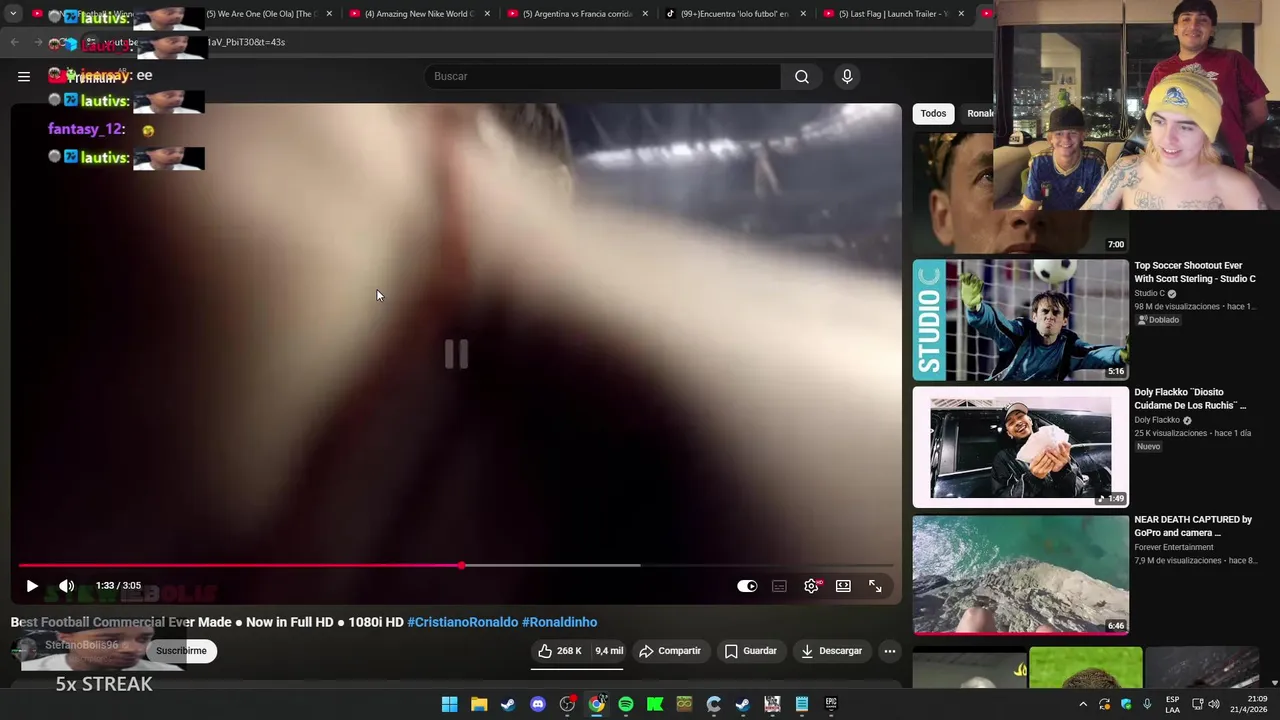The image size is (1280, 720).
Task: Open Studio C channel name
Action: coord(1149,294)
